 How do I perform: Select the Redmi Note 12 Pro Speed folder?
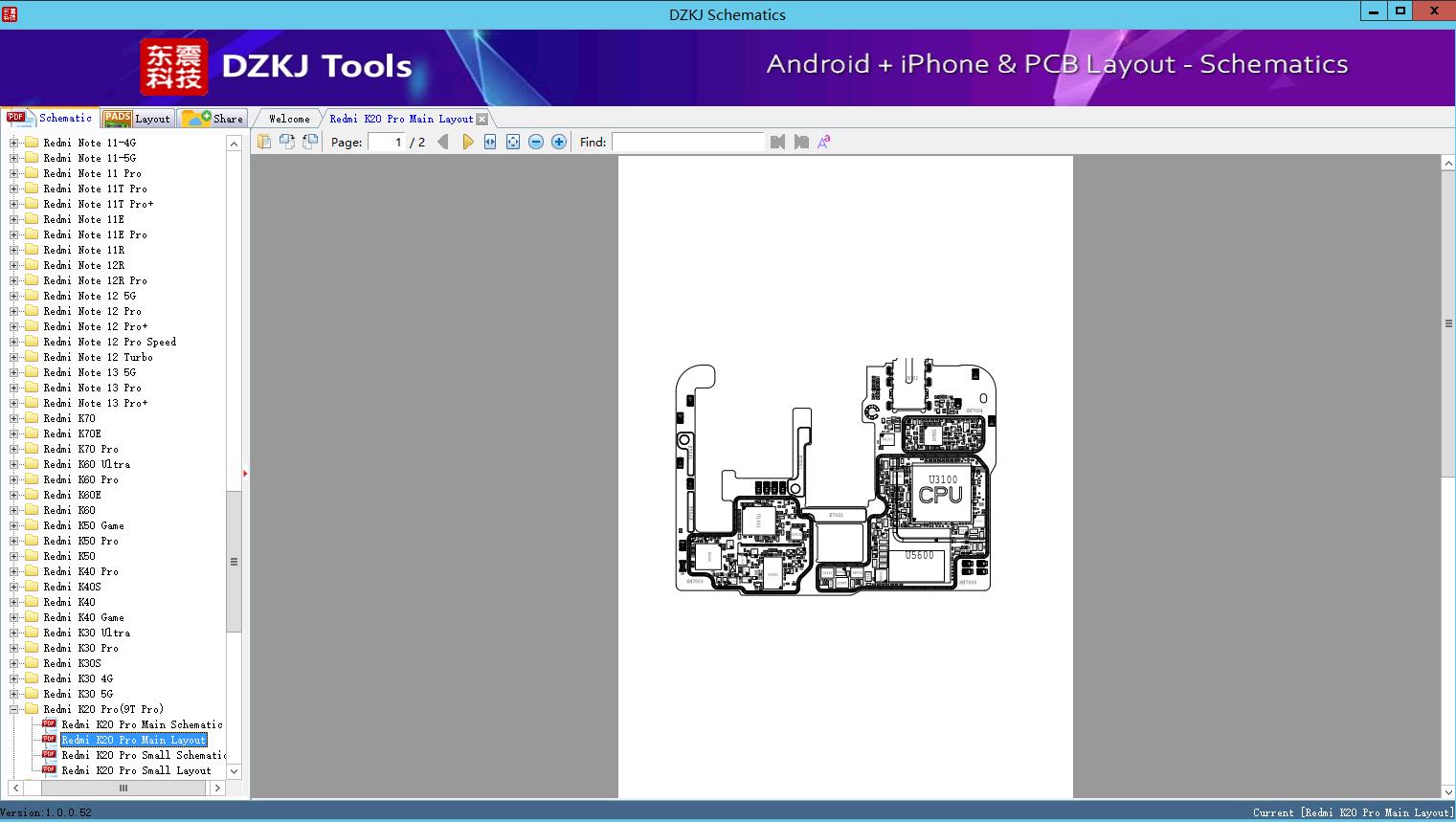(109, 342)
